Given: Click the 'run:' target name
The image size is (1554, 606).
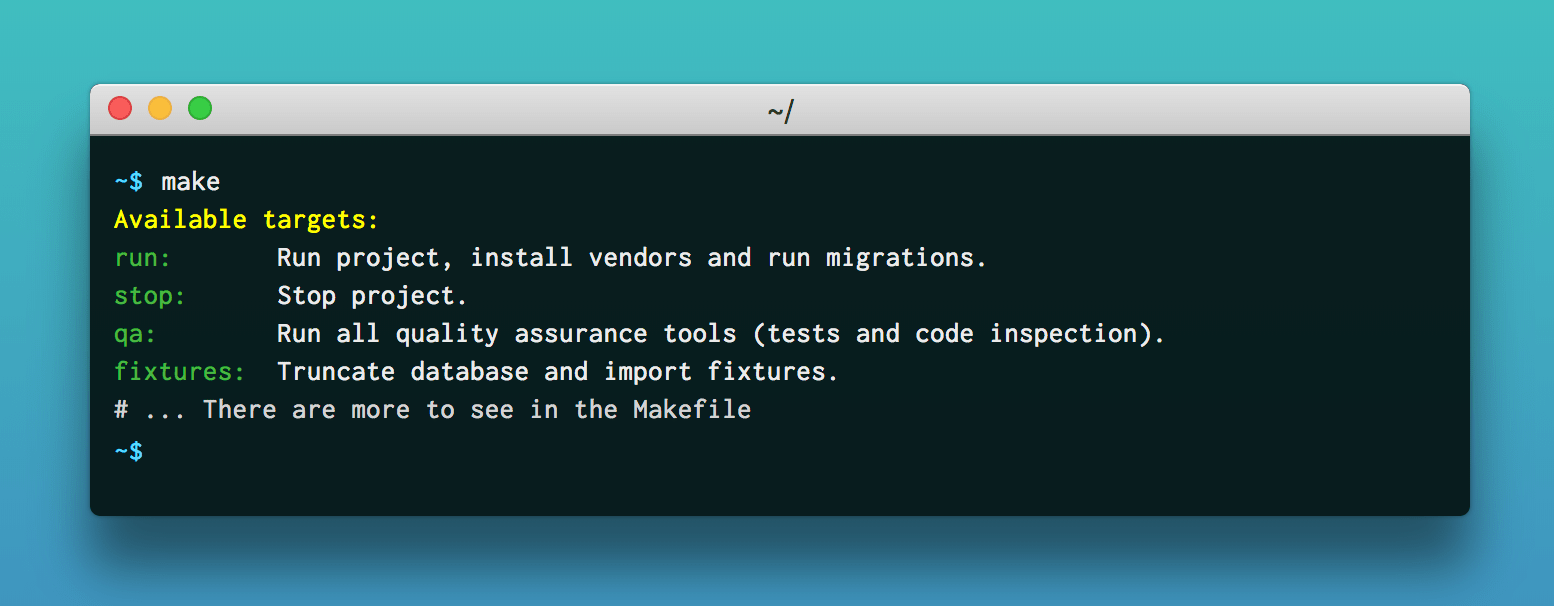Looking at the screenshot, I should (x=143, y=258).
